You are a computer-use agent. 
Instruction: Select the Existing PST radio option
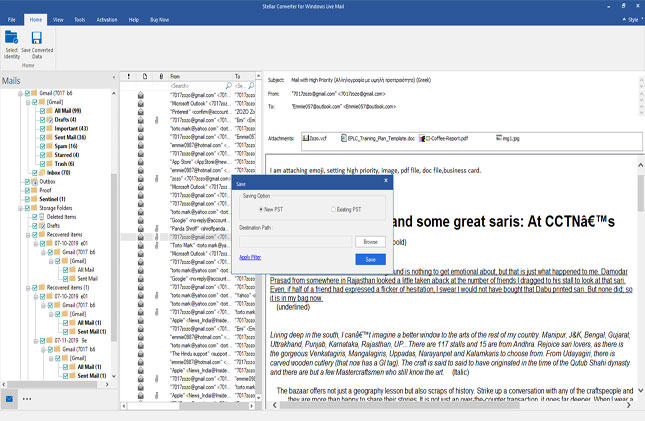pyautogui.click(x=333, y=209)
